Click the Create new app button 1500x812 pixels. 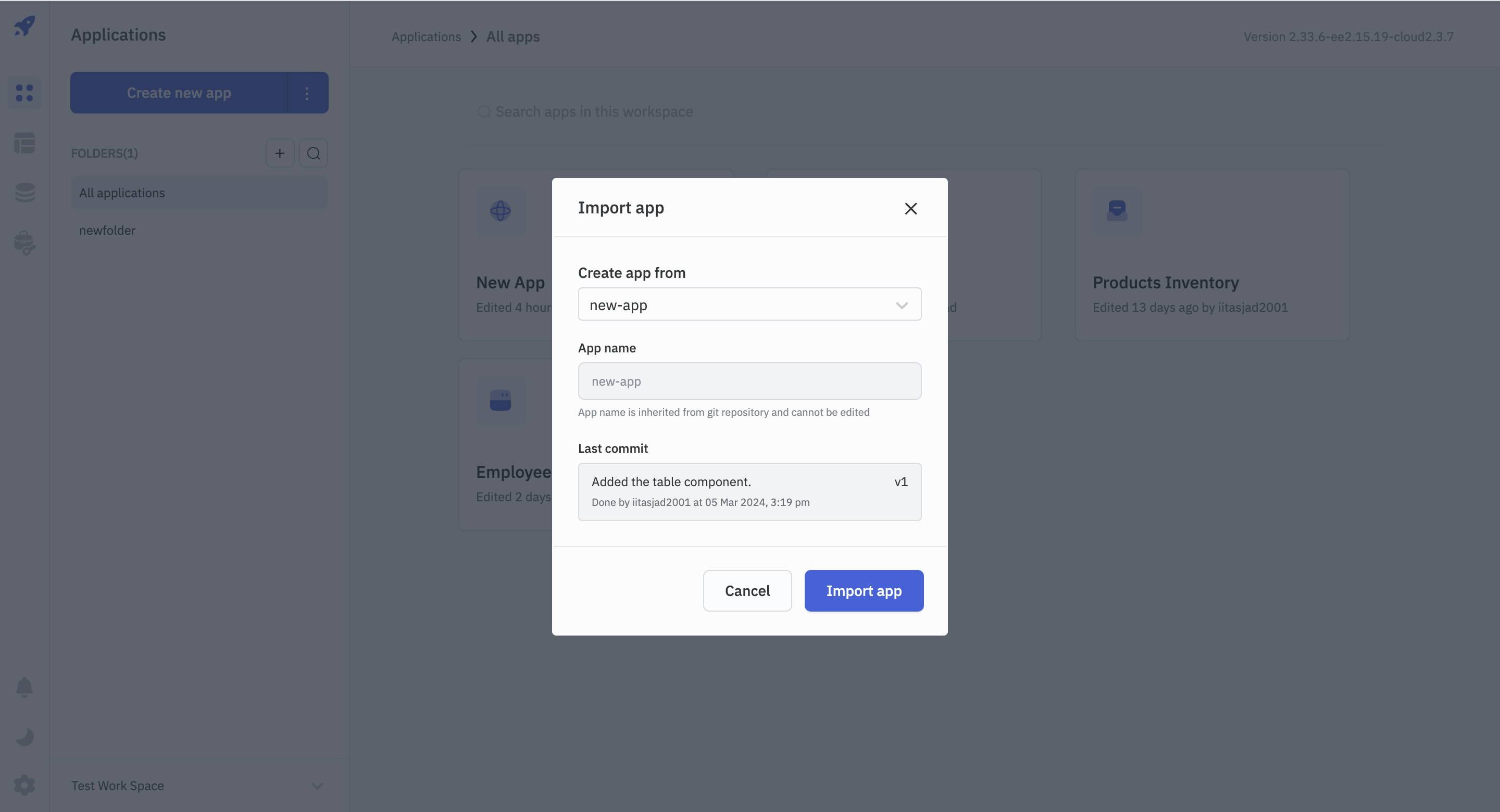click(179, 93)
